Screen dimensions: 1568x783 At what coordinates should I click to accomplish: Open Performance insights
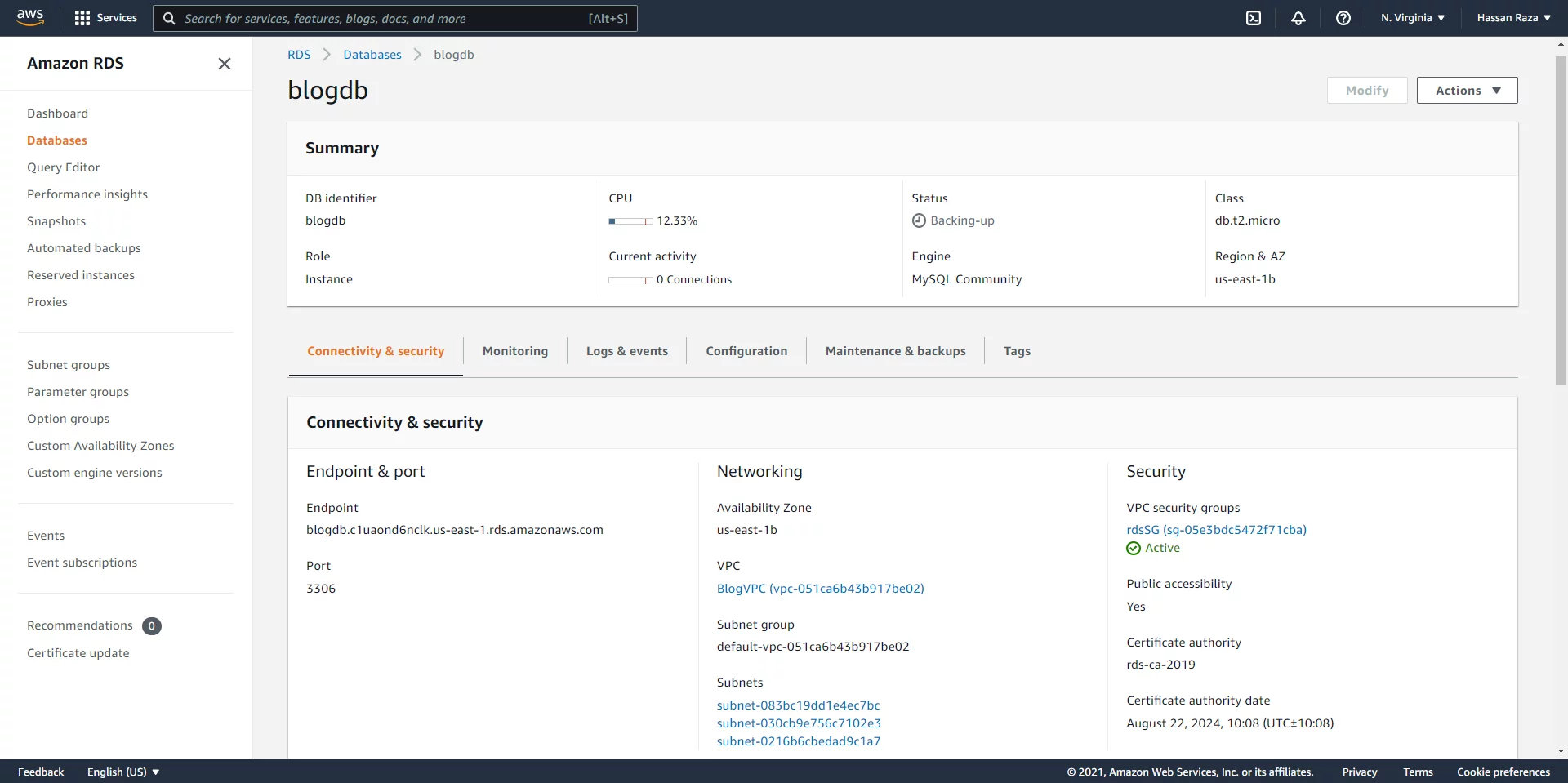(87, 194)
